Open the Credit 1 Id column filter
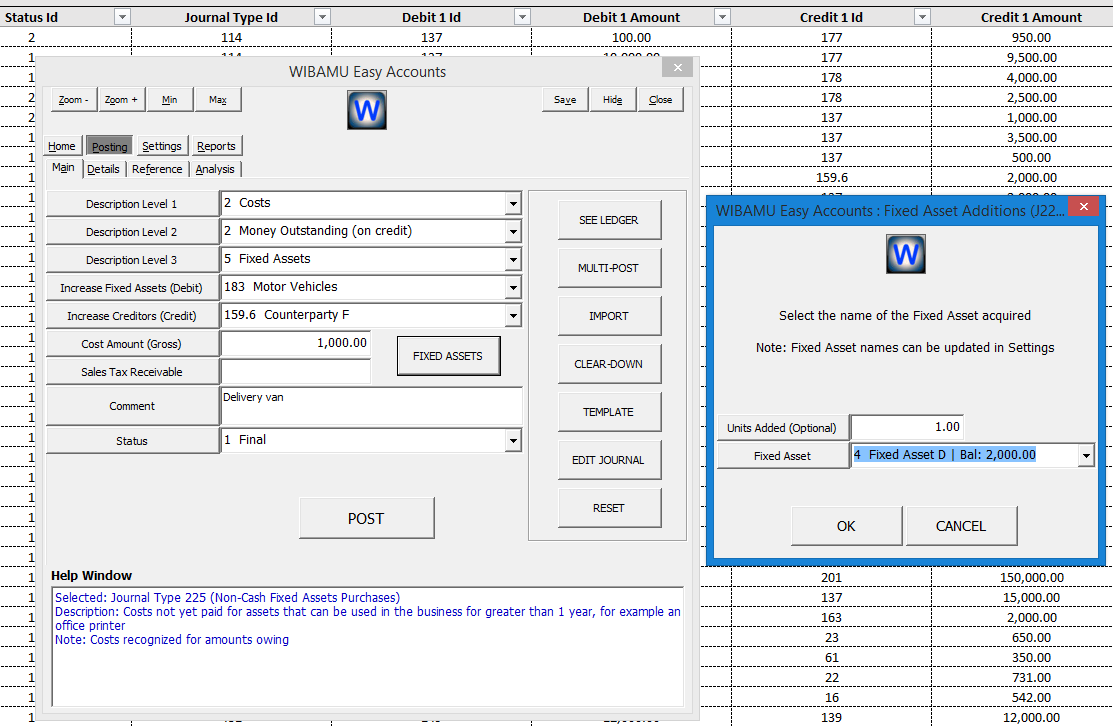Screen dimensions: 1113x726 (x=921, y=16)
